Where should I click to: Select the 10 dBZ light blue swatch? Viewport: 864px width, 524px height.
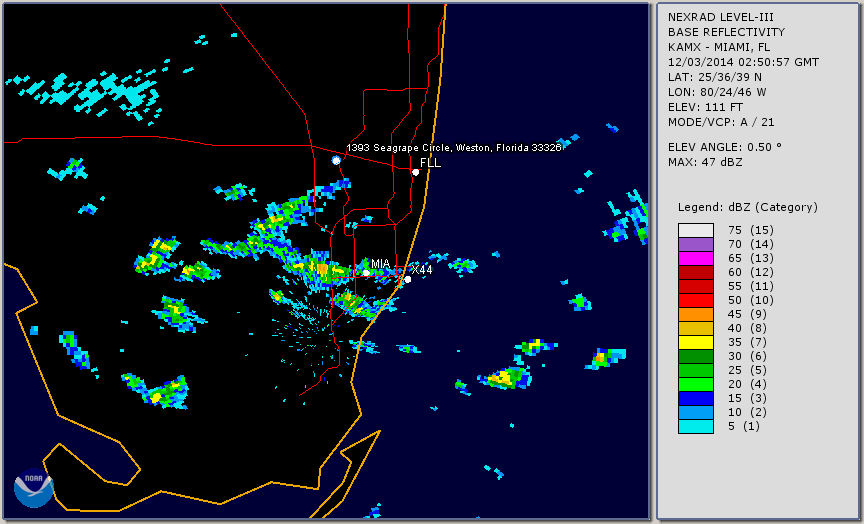(x=696, y=413)
